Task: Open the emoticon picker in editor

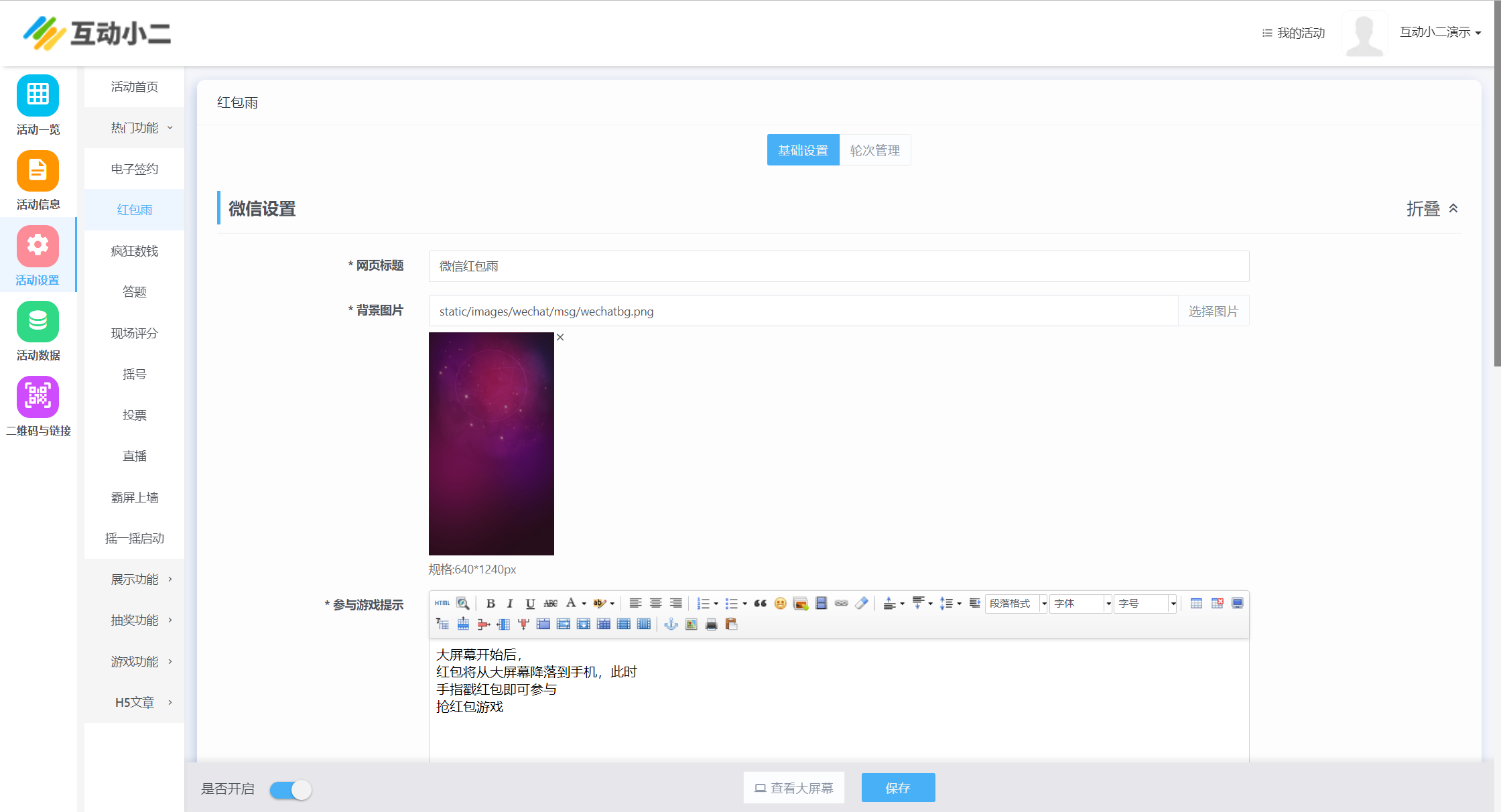Action: (x=780, y=603)
